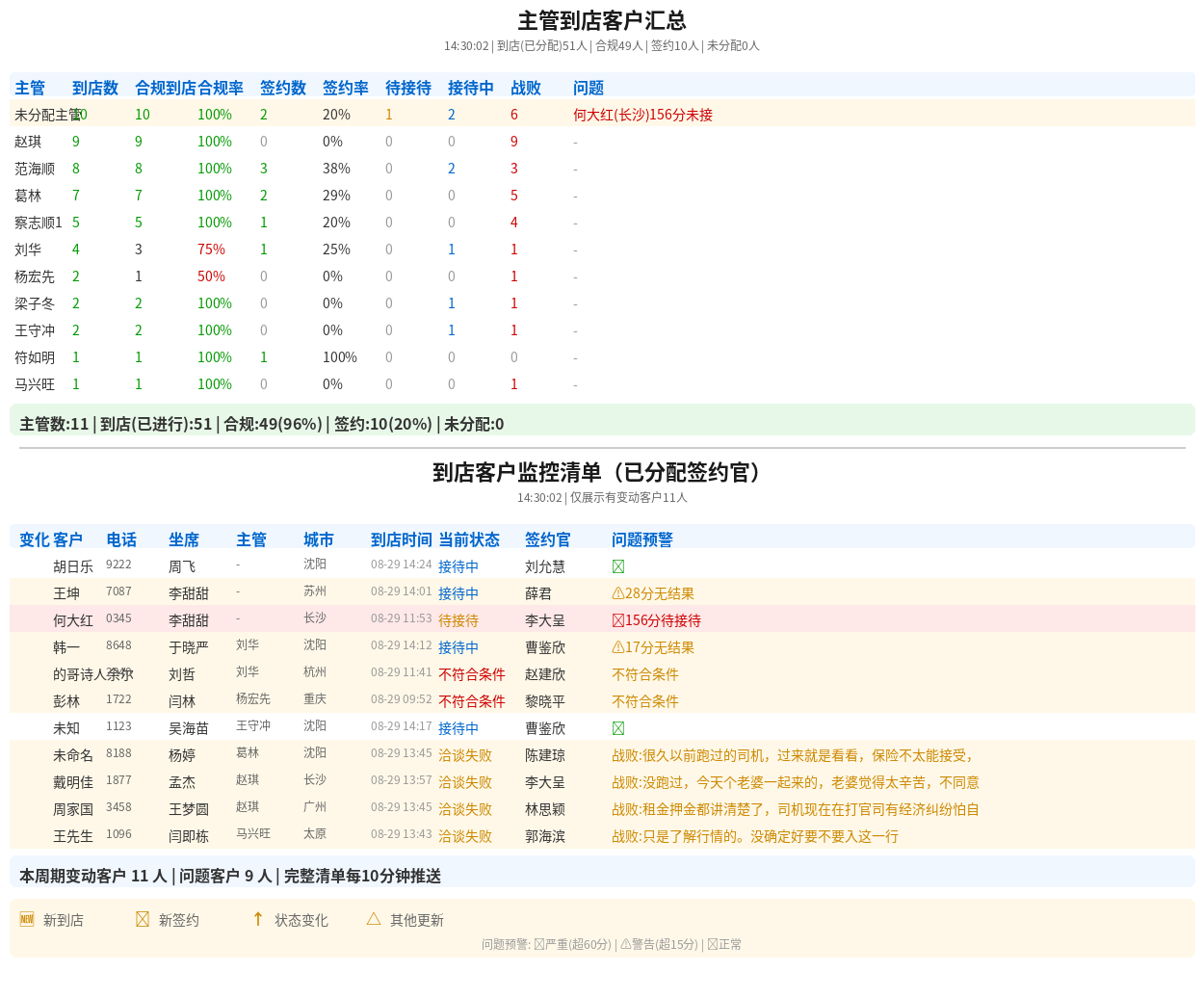This screenshot has width=1204, height=998.
Task: Click customer name 何大红 in monitoring list
Action: click(73, 620)
